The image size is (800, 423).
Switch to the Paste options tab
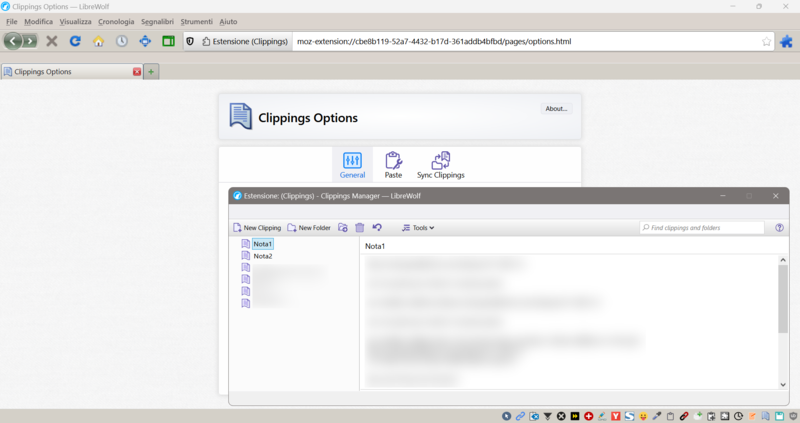393,164
